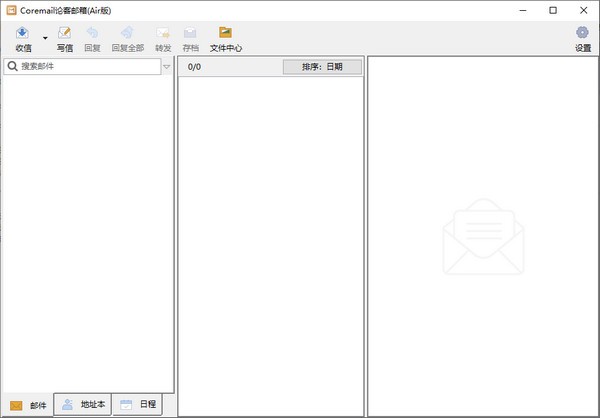
Task: Switch to the 邮件 tab
Action: [28, 405]
